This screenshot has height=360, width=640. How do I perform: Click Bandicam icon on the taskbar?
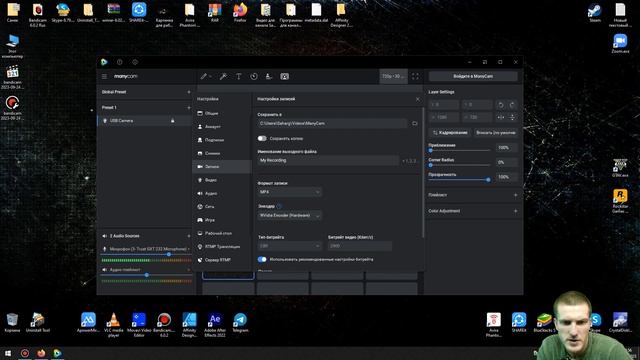pyautogui.click(x=25, y=353)
